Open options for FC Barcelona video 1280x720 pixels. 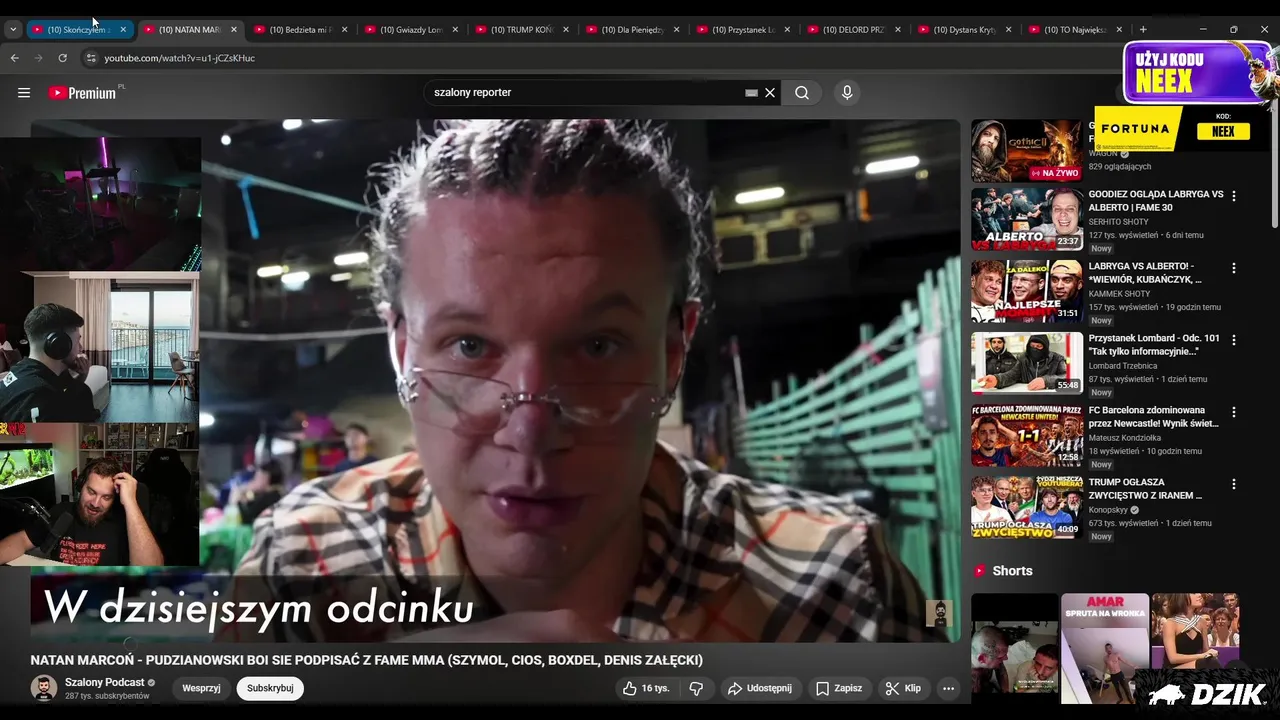click(1233, 412)
